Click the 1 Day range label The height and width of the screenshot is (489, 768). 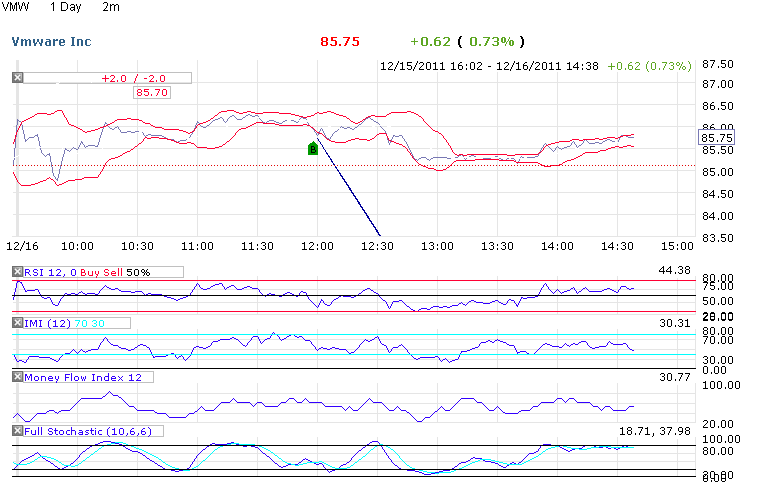[x=66, y=7]
